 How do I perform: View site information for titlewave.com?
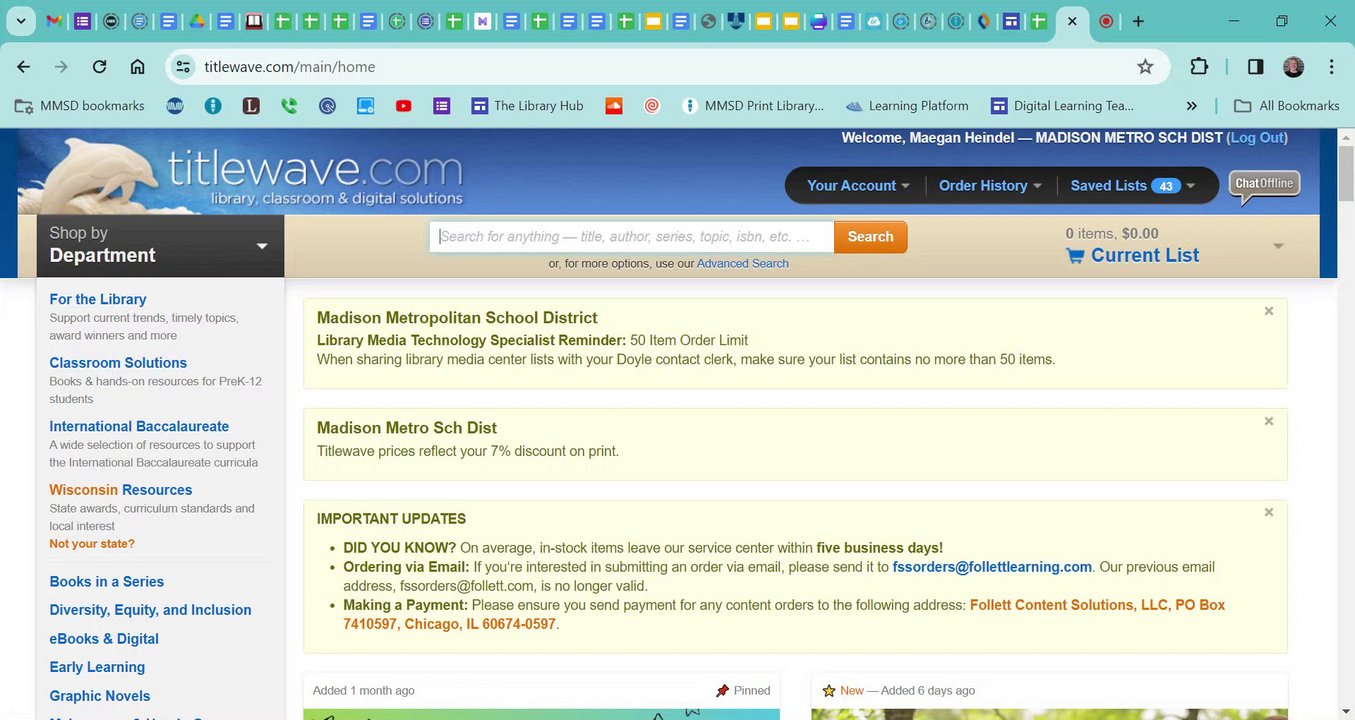182,67
